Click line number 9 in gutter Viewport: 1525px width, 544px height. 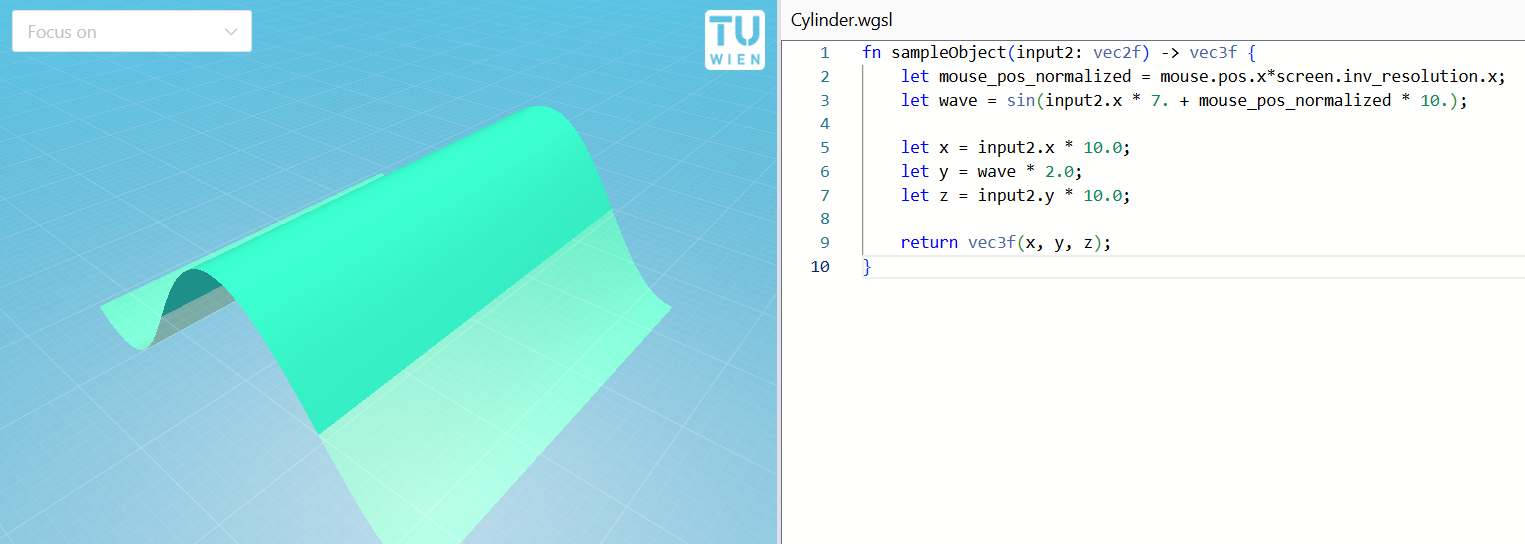[x=823, y=242]
